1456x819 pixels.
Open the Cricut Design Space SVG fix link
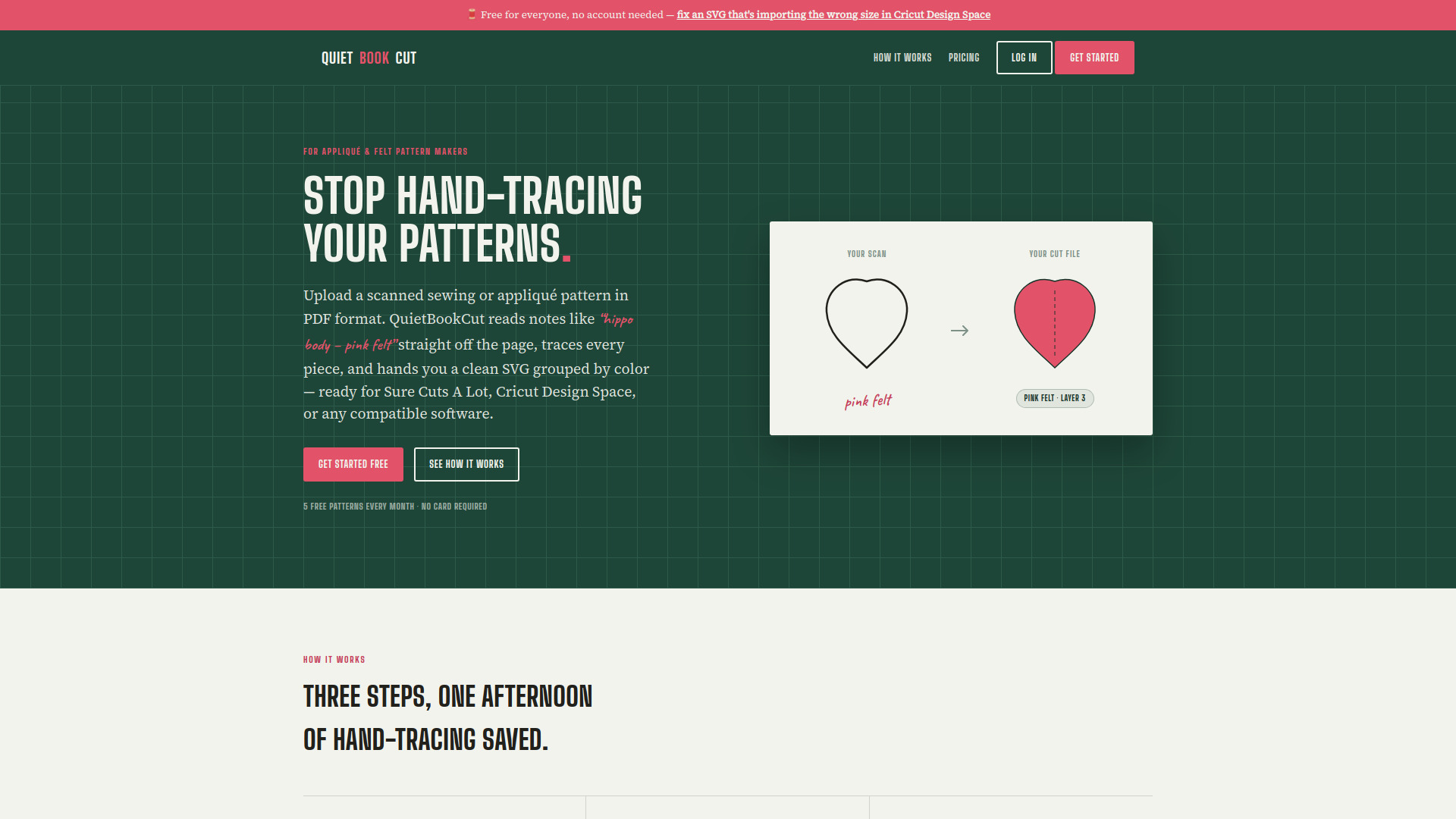833,14
